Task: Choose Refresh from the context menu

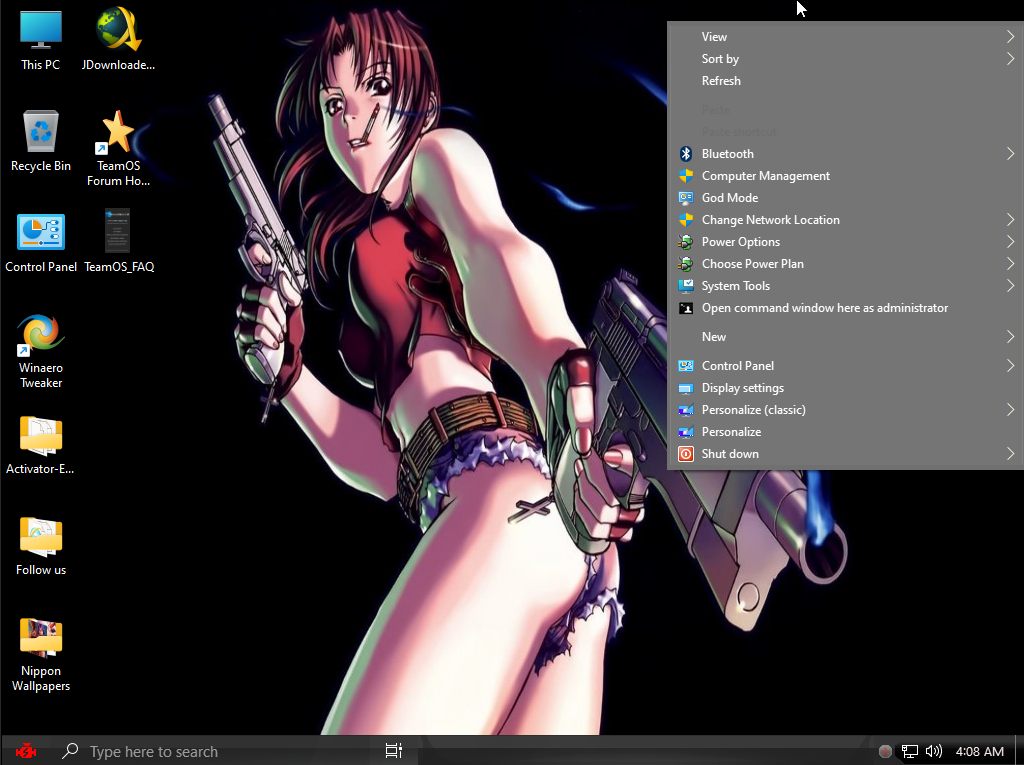Action: (721, 81)
